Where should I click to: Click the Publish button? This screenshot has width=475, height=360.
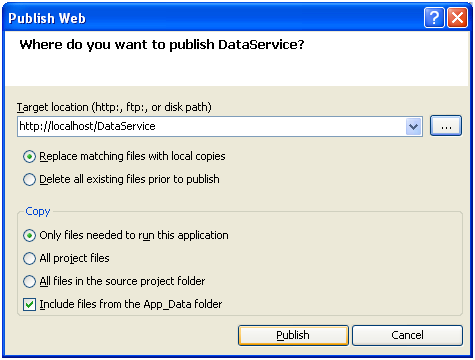point(293,335)
